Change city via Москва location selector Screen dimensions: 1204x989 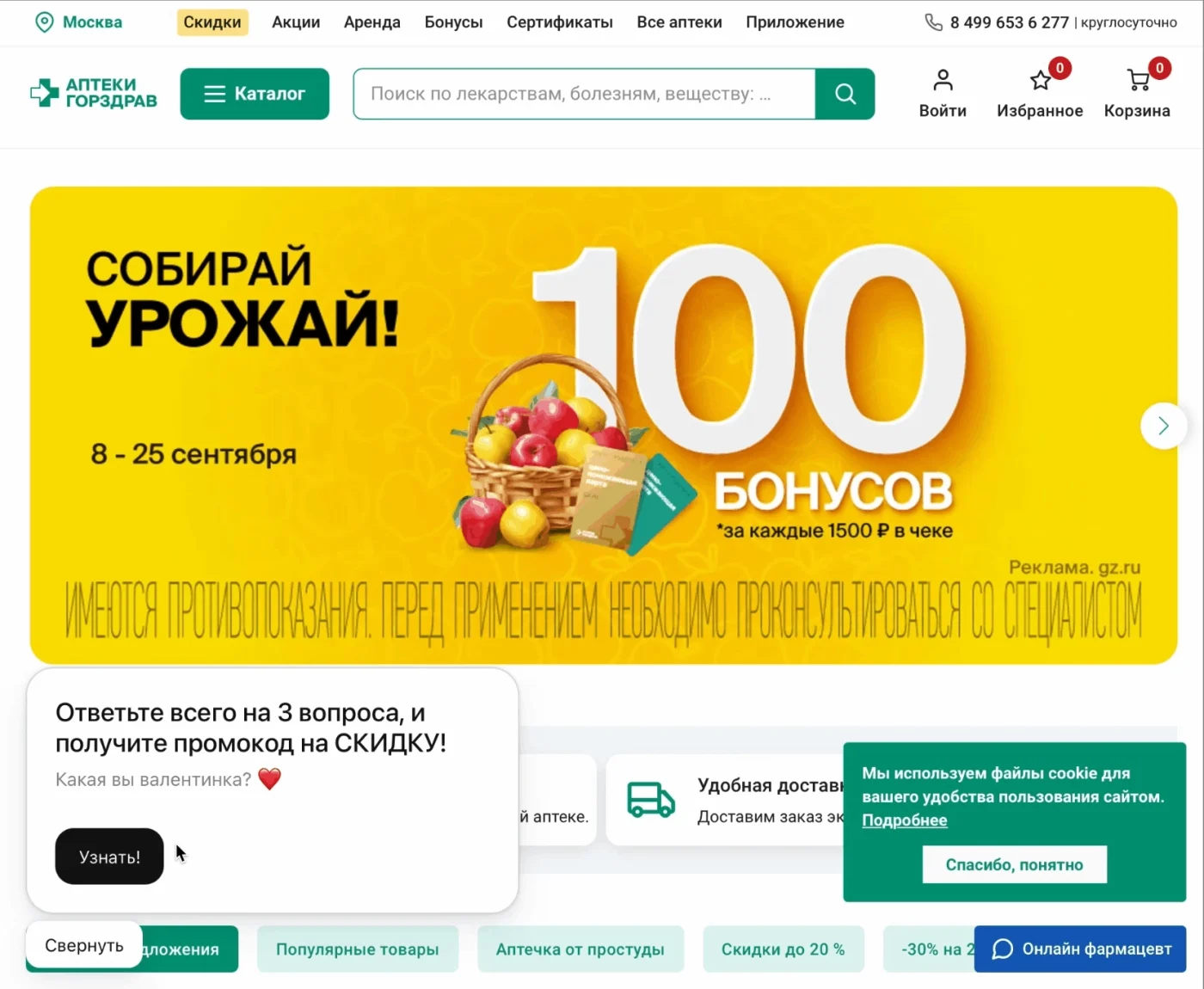(x=79, y=22)
